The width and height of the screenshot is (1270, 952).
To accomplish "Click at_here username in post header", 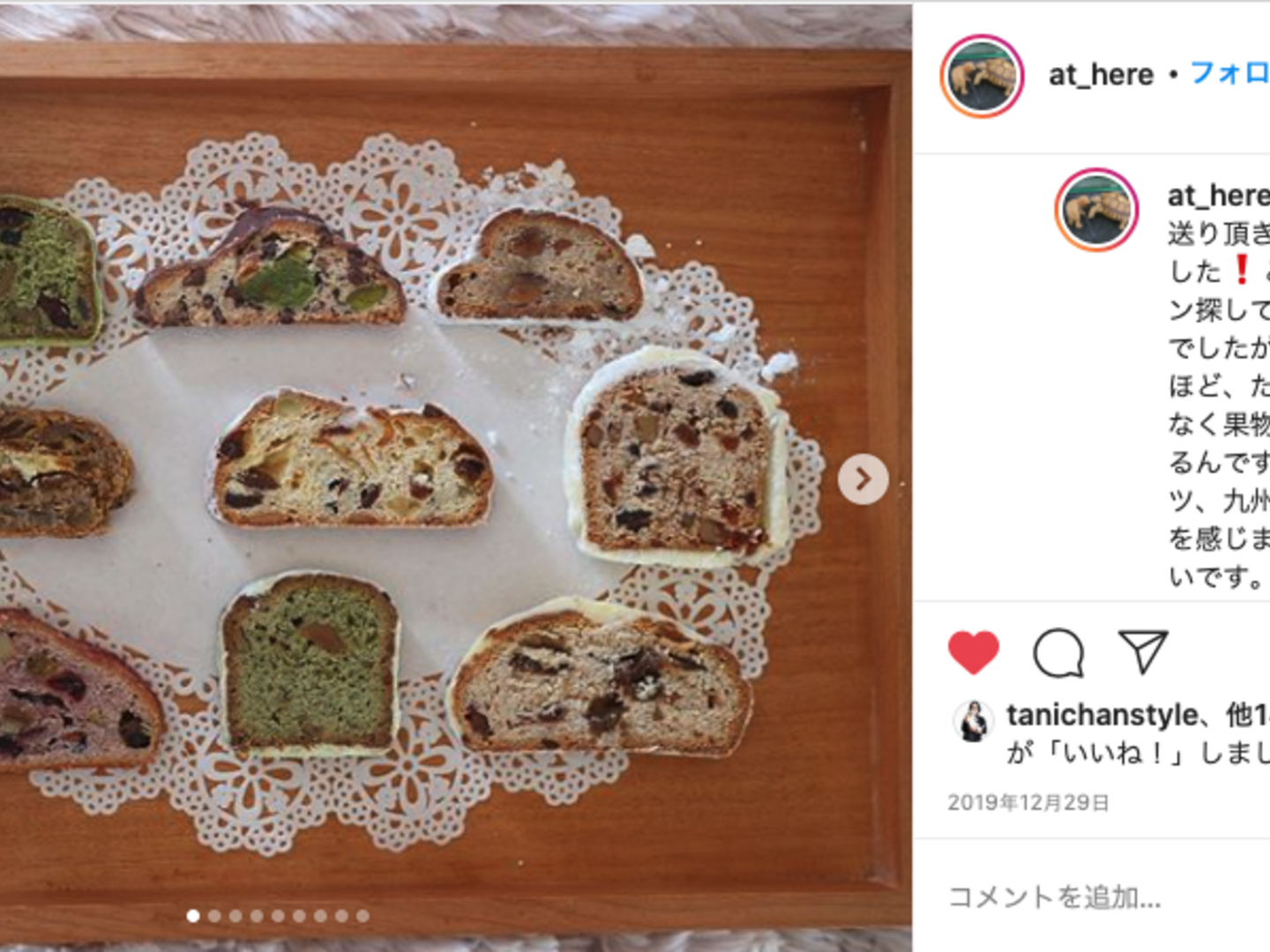I will pyautogui.click(x=1101, y=75).
